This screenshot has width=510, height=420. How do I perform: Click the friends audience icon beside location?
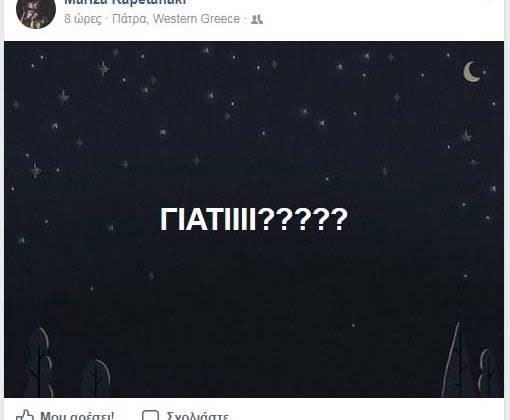click(257, 19)
